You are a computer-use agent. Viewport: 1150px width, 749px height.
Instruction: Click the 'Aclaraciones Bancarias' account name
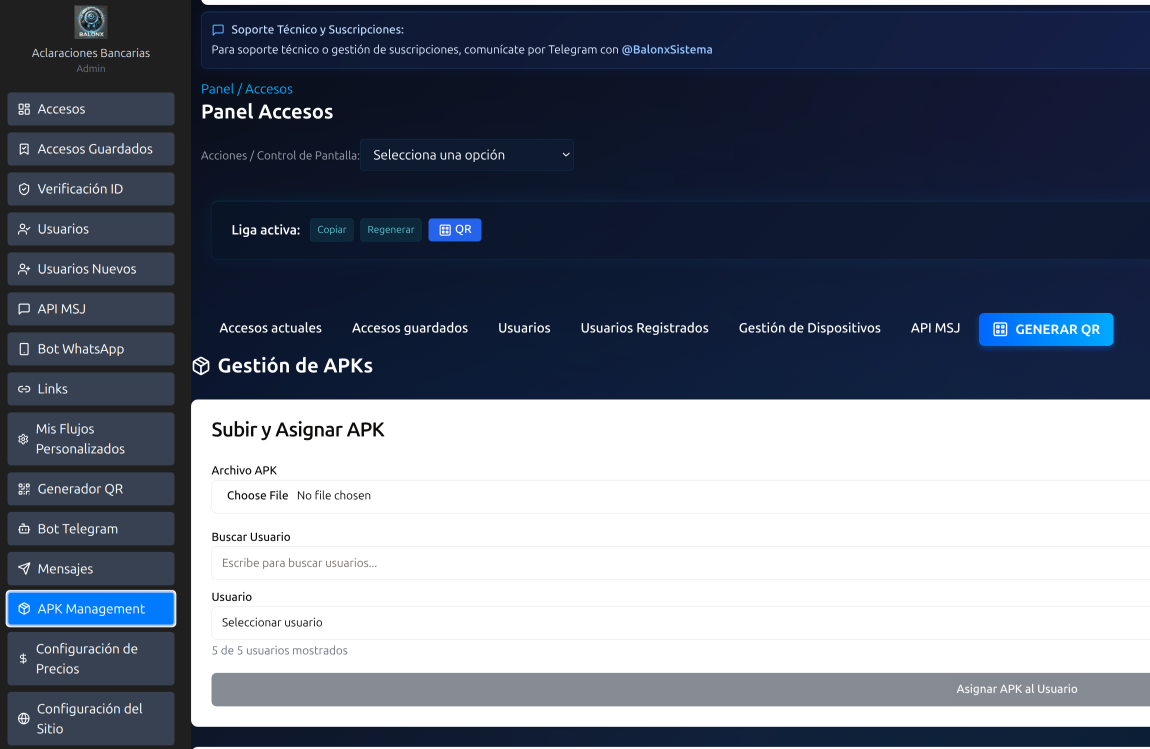point(91,53)
